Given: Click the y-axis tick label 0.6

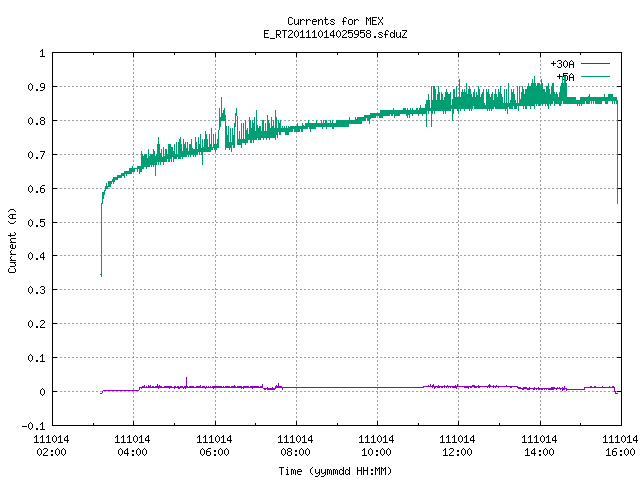Looking at the screenshot, I should coord(36,189).
